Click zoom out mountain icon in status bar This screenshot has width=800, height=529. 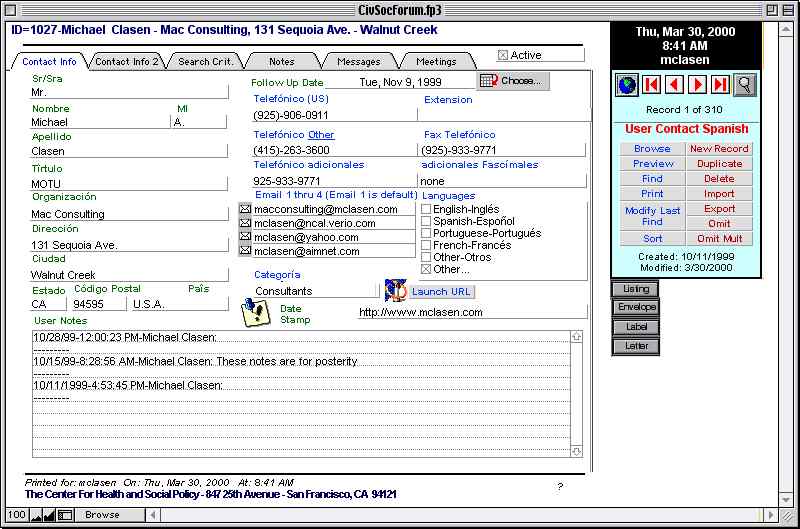tap(36, 515)
